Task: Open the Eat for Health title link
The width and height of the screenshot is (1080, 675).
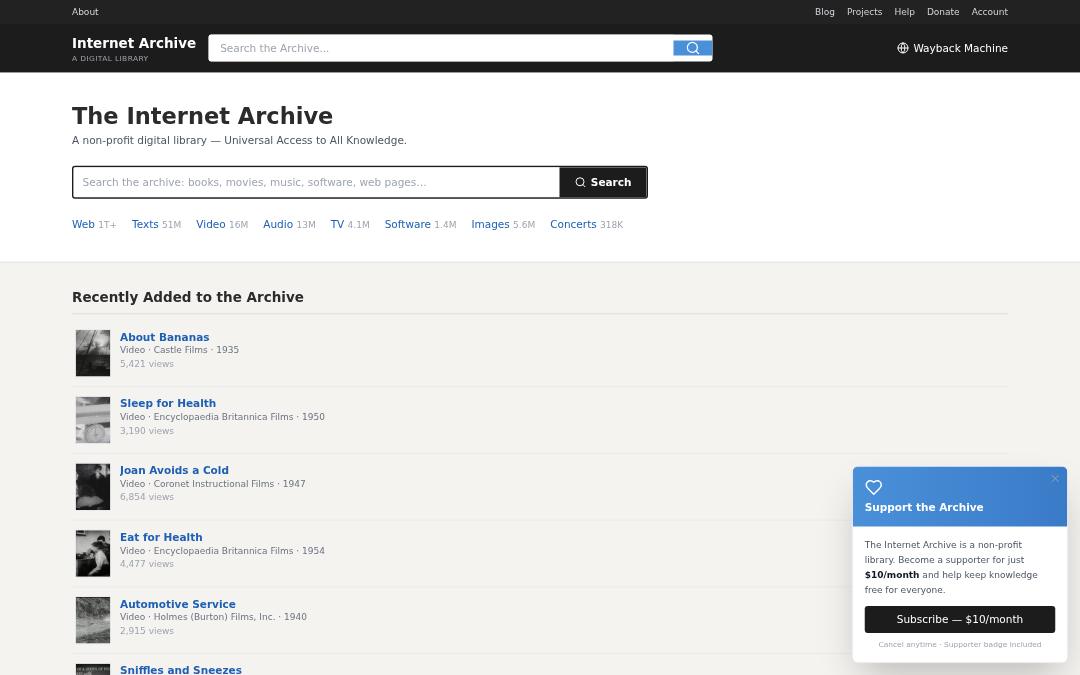Action: coord(161,537)
